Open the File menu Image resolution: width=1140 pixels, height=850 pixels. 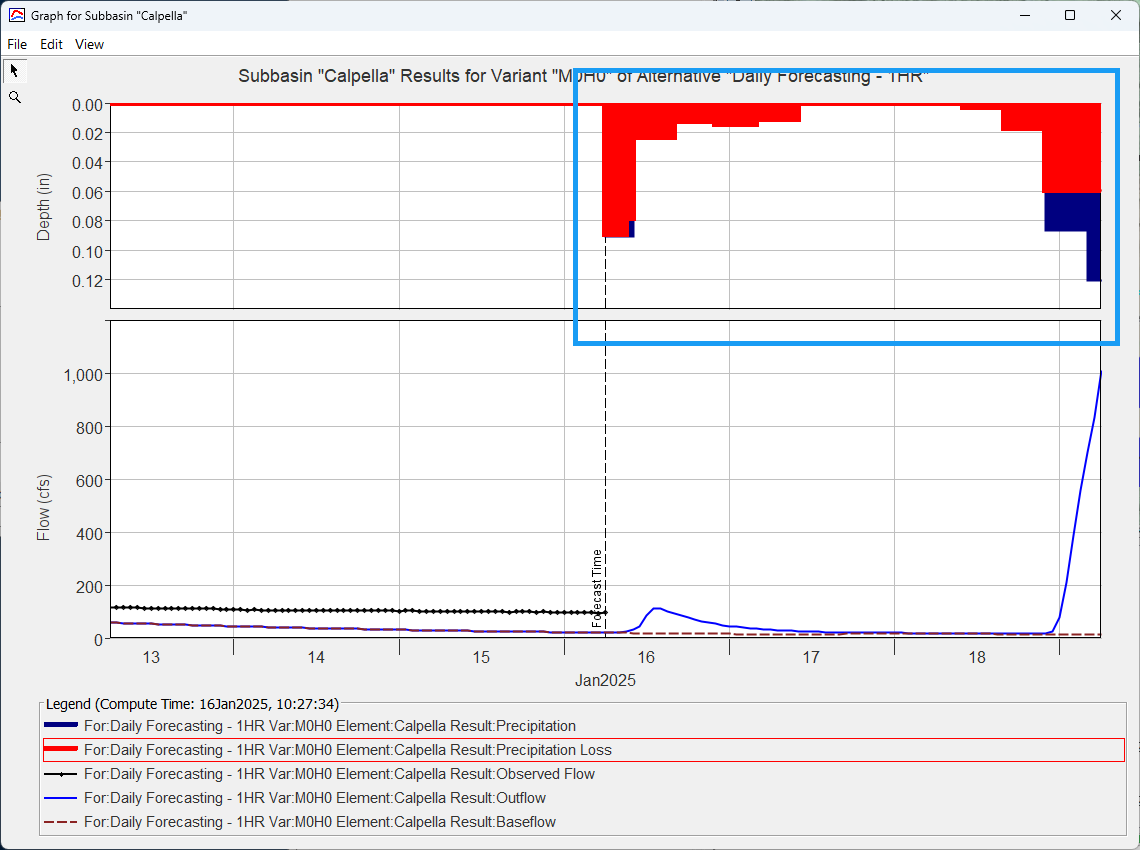click(17, 44)
